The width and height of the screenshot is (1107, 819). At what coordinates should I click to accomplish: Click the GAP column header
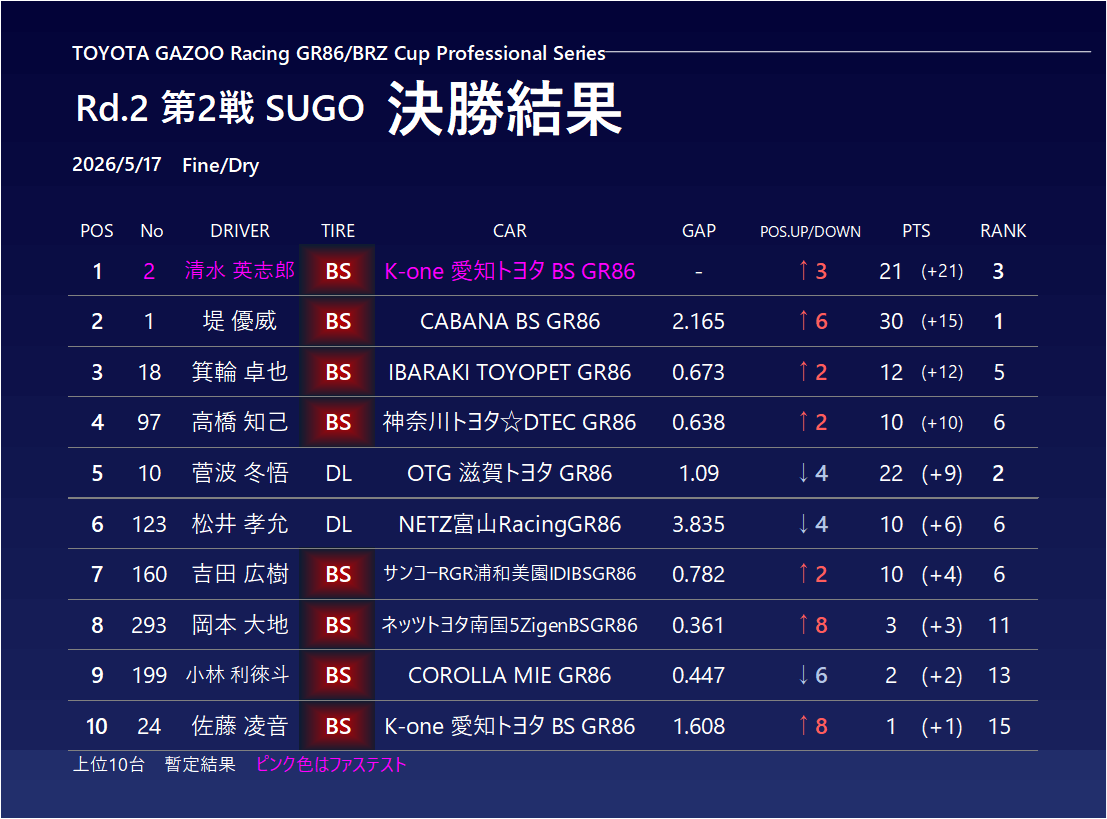click(699, 231)
